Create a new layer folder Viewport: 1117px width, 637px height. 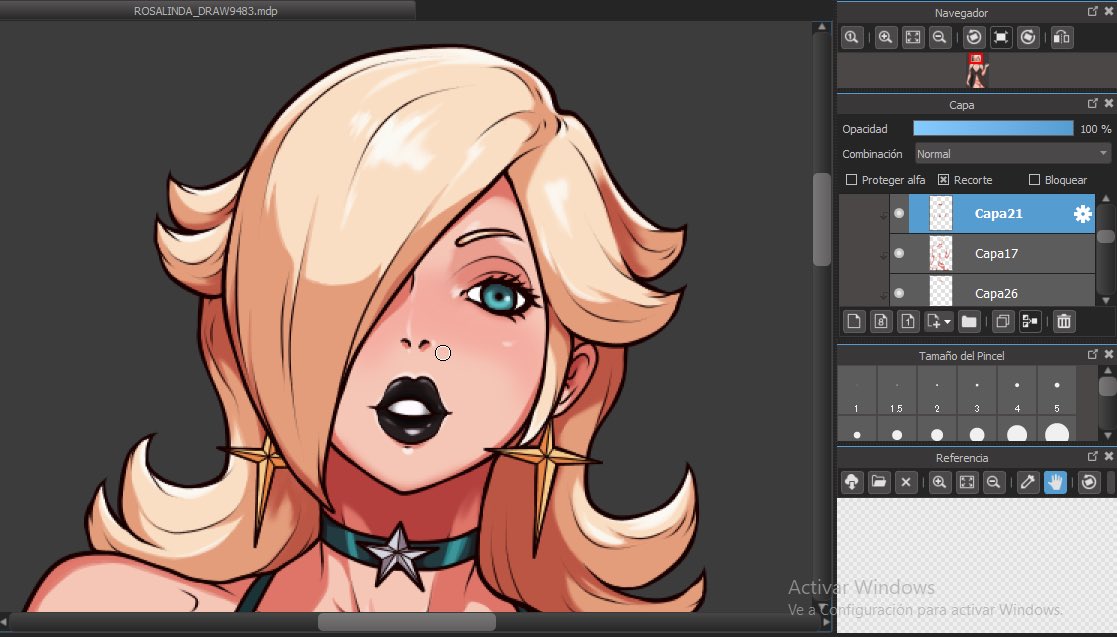(969, 321)
